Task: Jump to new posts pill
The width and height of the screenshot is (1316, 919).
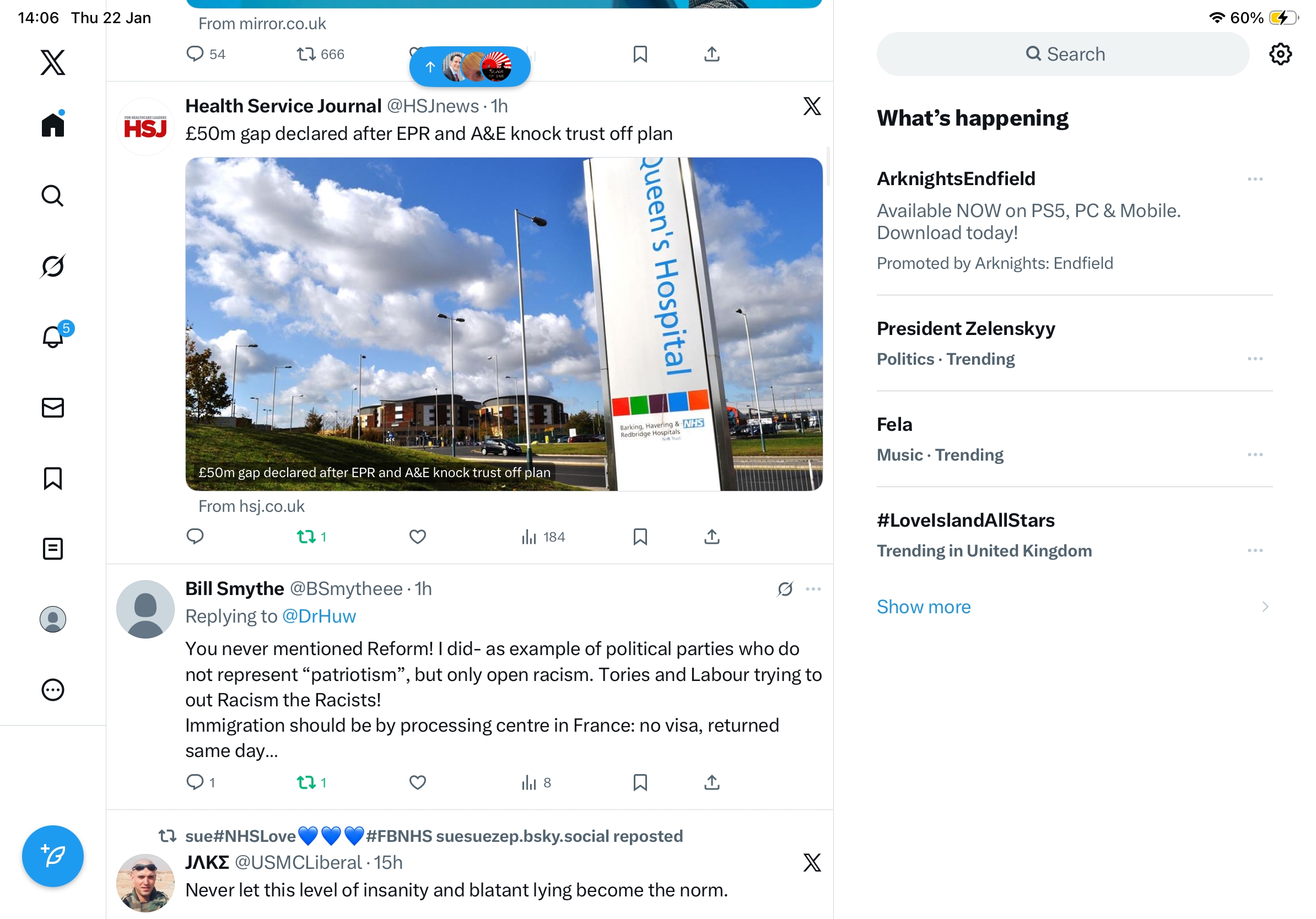Action: pyautogui.click(x=470, y=67)
